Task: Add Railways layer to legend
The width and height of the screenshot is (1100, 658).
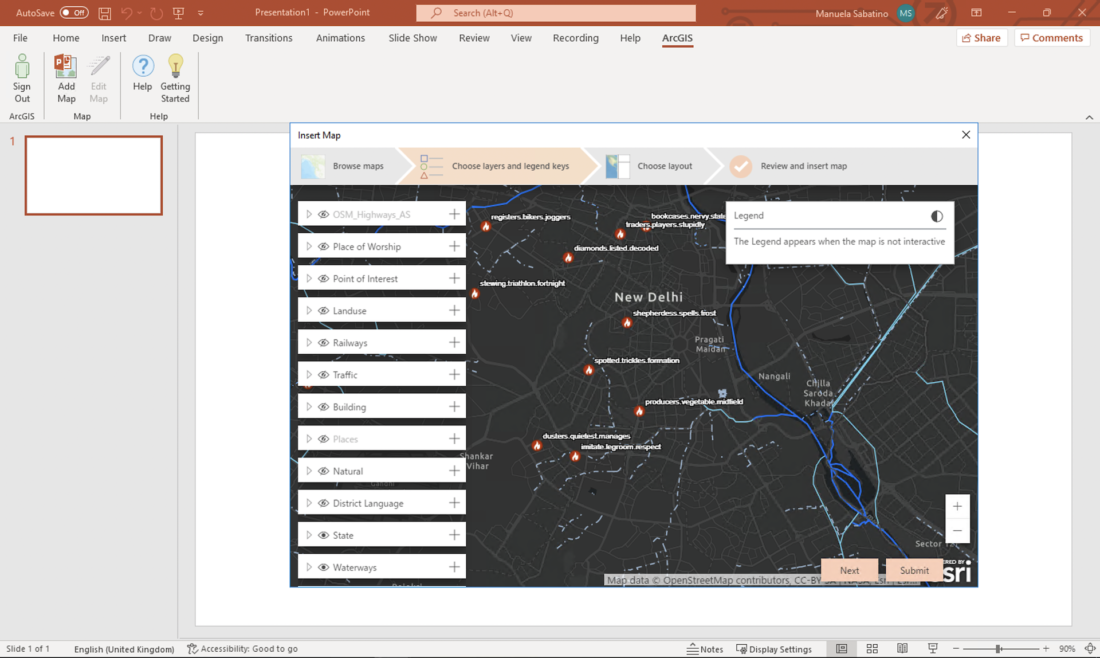Action: (455, 342)
